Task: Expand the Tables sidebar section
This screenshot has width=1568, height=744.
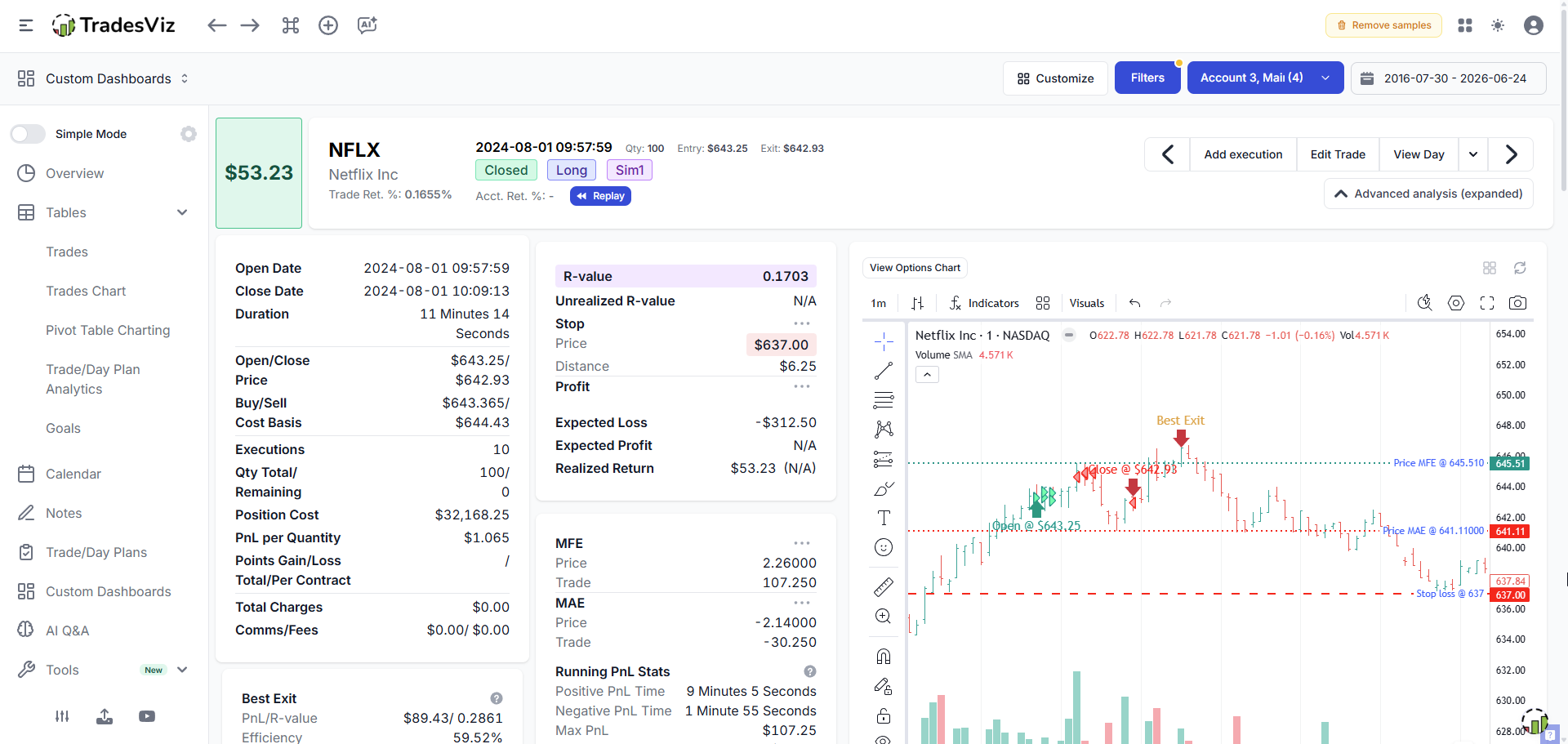Action: 182,212
